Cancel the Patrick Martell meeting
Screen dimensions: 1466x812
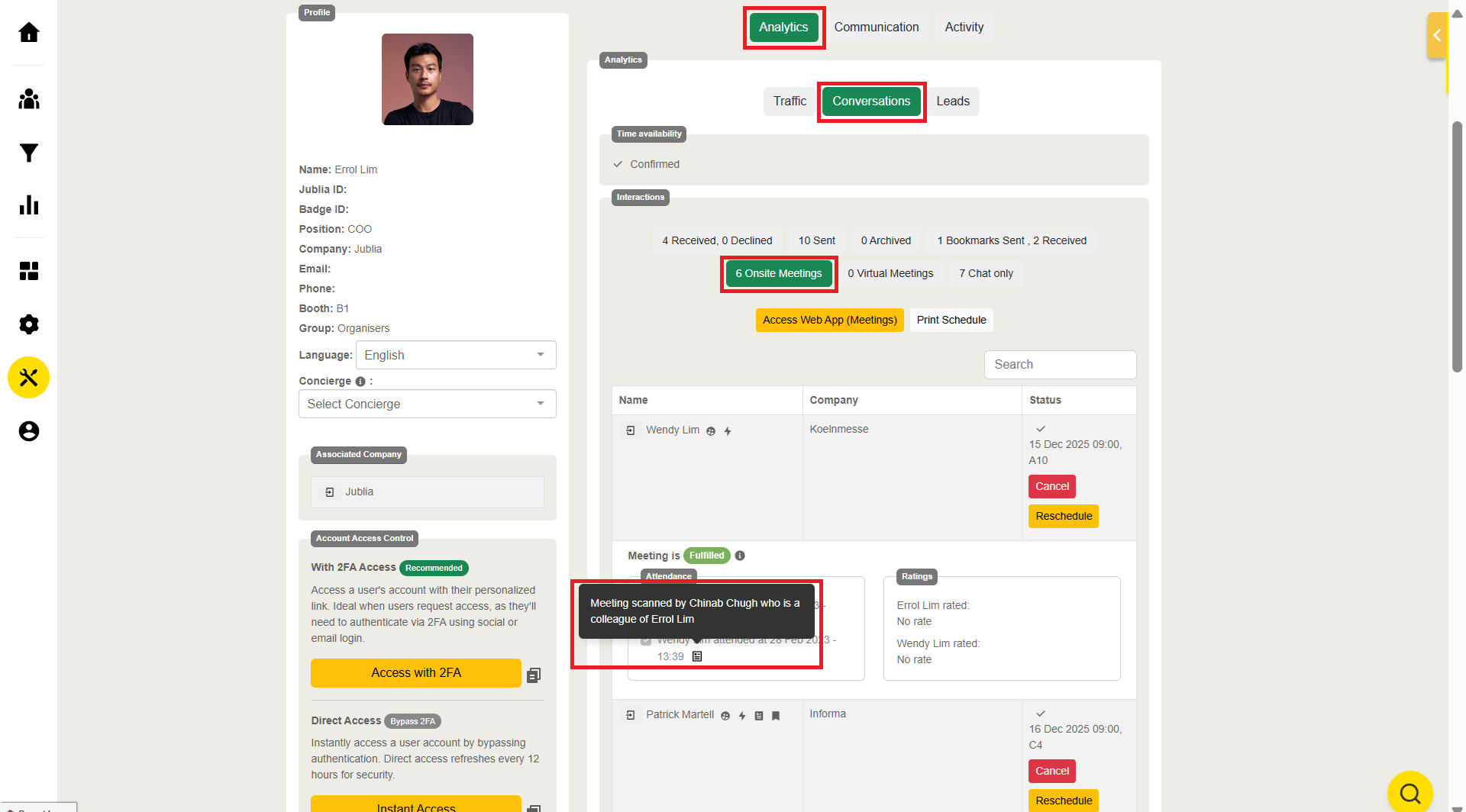[1052, 771]
